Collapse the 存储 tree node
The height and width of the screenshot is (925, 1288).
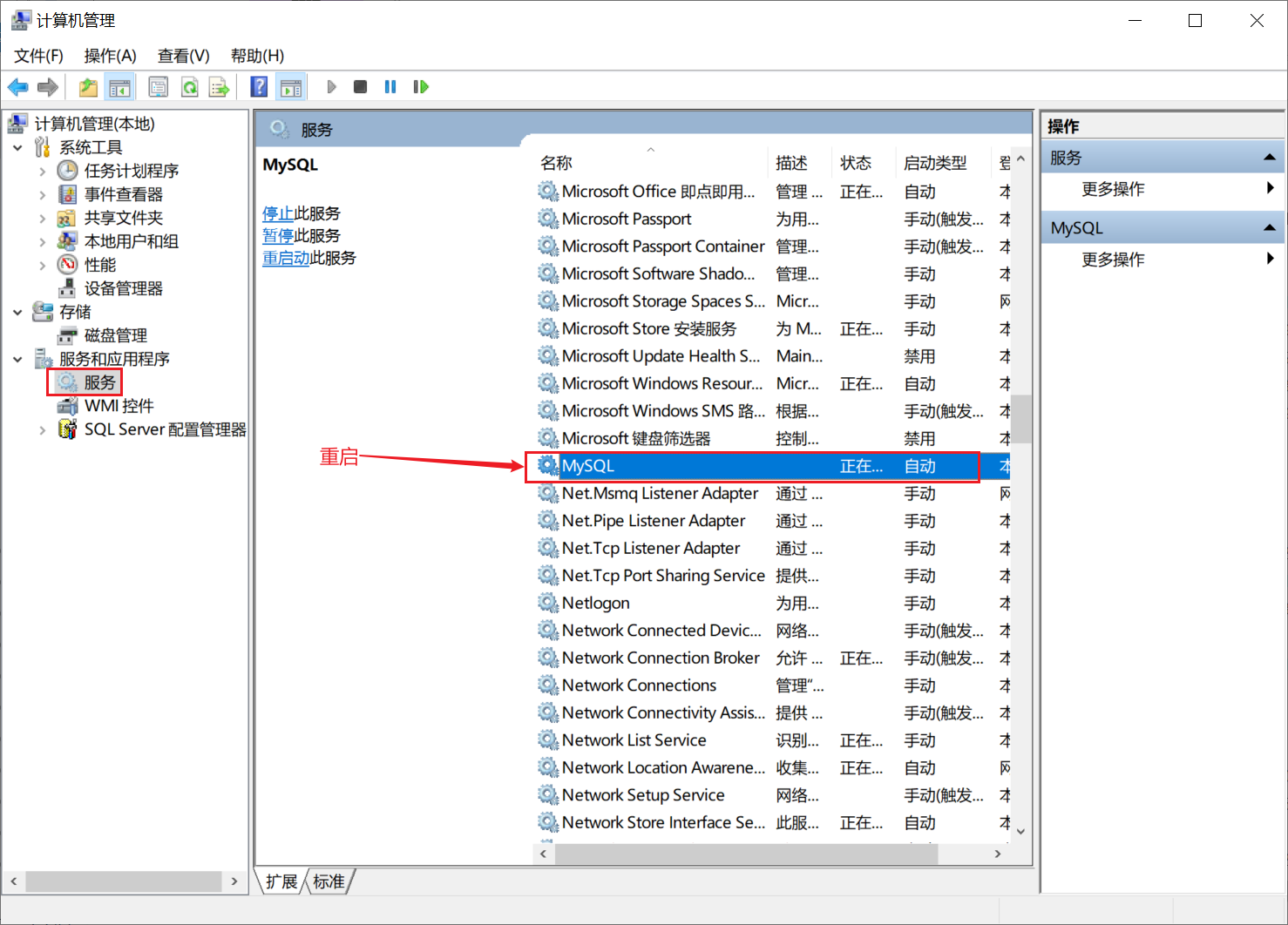click(17, 311)
